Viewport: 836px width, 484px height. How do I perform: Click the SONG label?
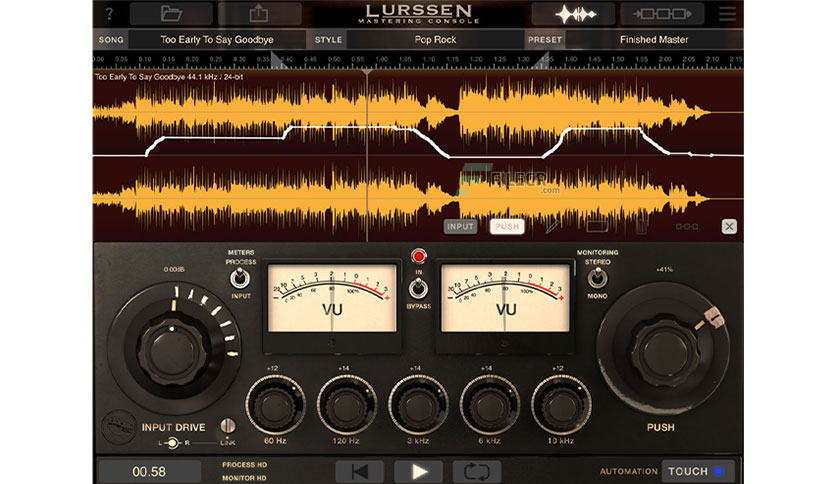[111, 39]
